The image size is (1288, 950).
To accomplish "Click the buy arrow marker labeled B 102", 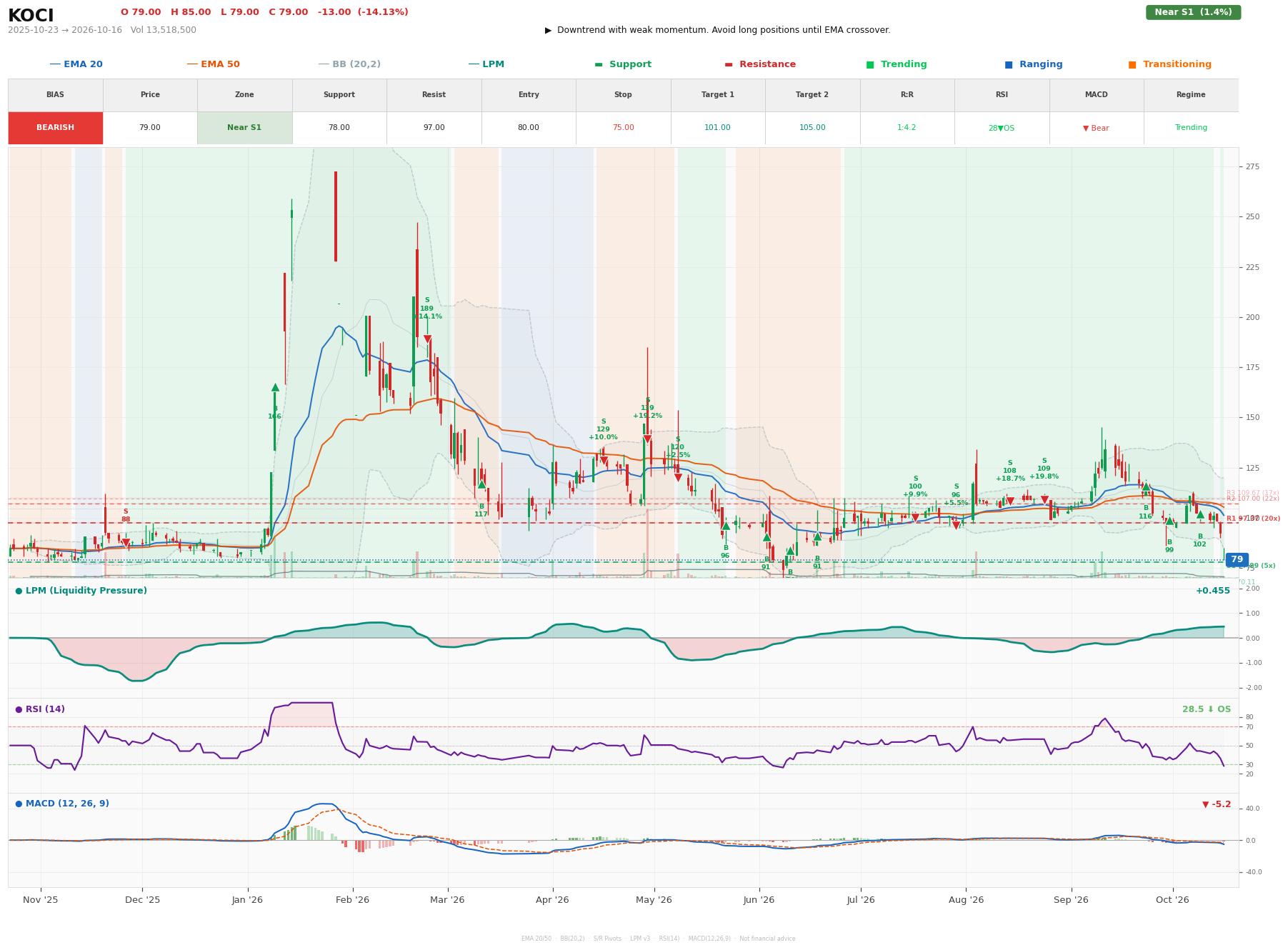I will click(1200, 514).
